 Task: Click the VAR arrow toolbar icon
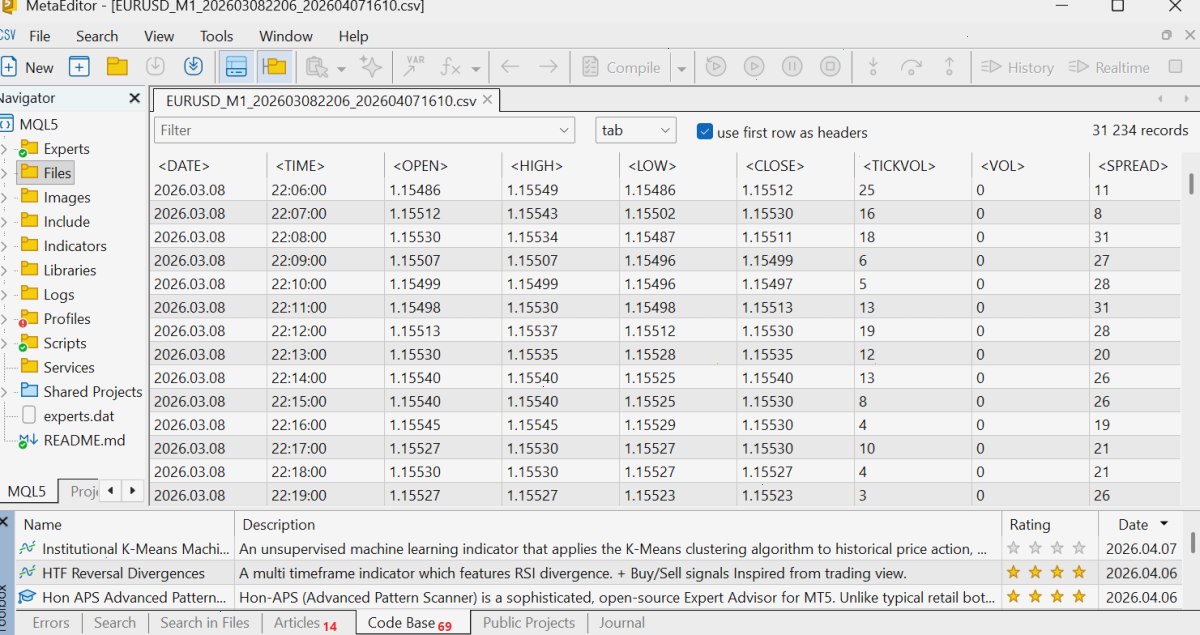tap(414, 67)
